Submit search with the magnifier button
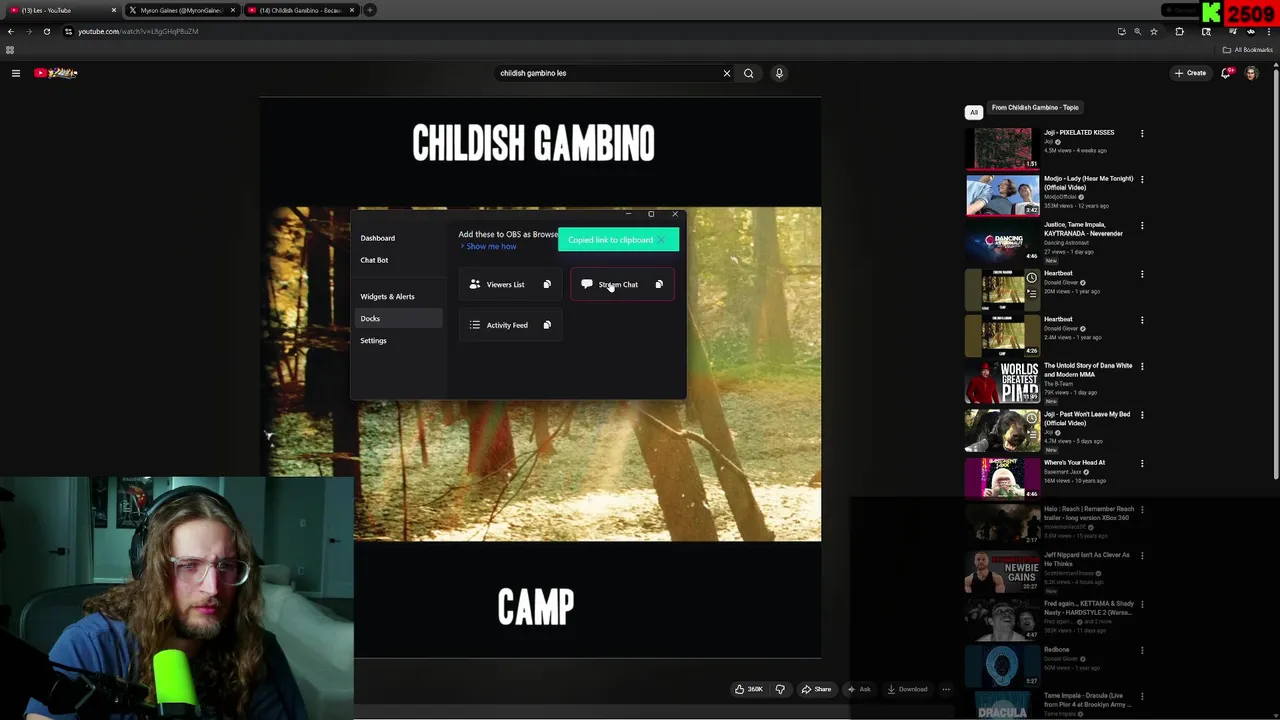 [x=748, y=73]
